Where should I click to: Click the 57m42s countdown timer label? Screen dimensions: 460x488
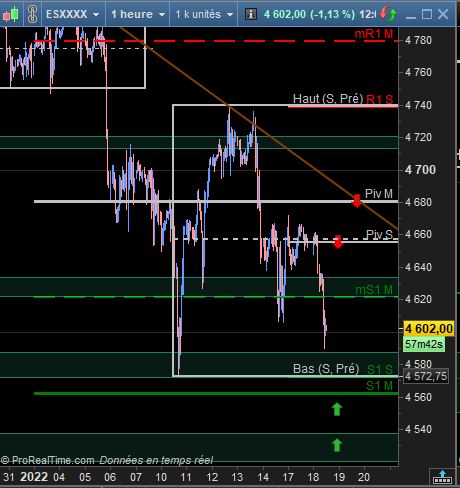pos(424,344)
